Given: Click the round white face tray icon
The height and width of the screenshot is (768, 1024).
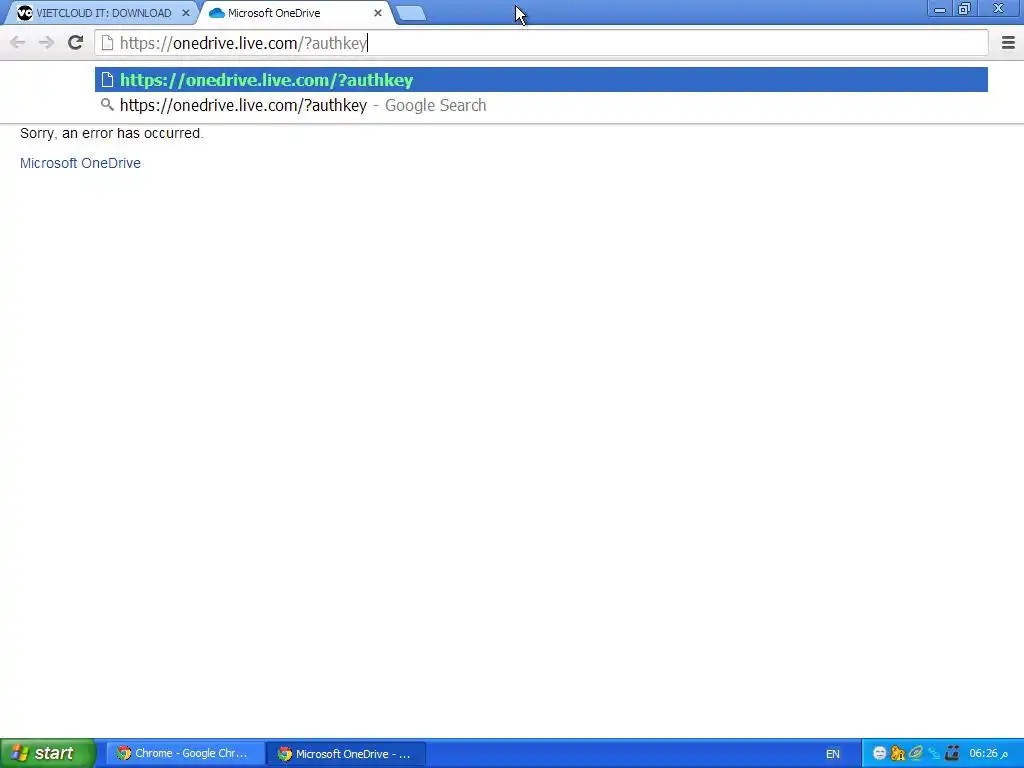Looking at the screenshot, I should tap(879, 754).
